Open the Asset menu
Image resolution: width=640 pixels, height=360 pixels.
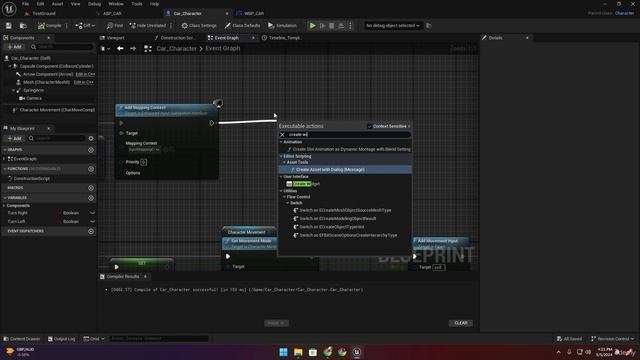58,4
